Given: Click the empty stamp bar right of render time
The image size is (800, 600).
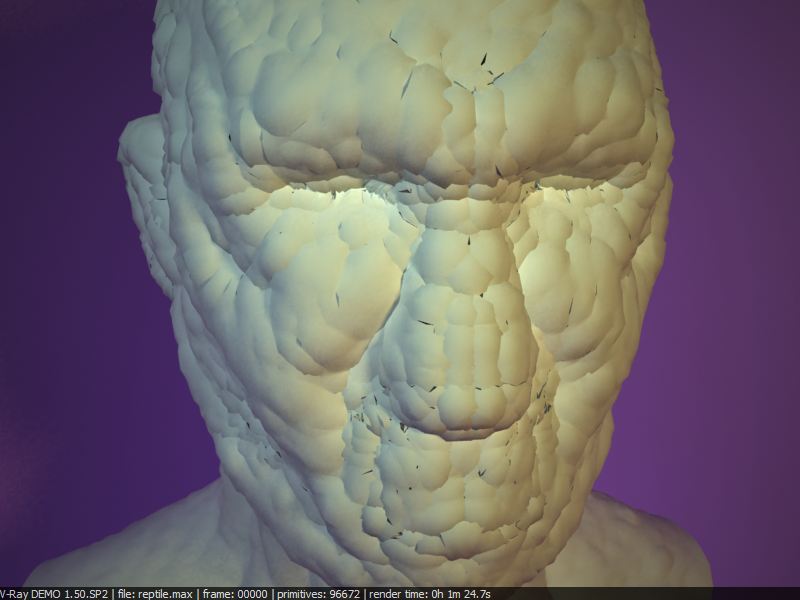Looking at the screenshot, I should tap(650, 593).
